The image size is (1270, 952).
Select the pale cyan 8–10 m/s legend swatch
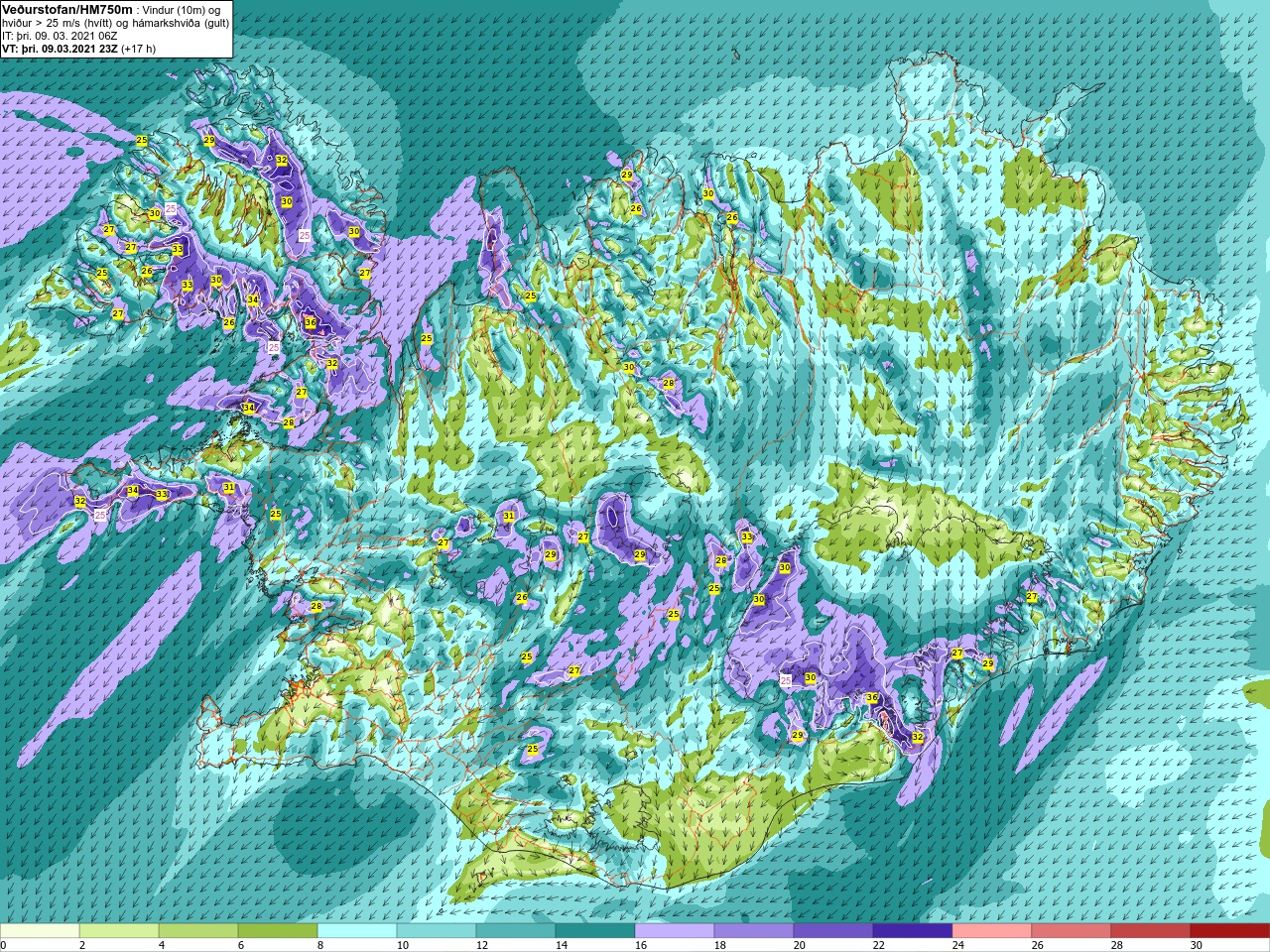357,932
